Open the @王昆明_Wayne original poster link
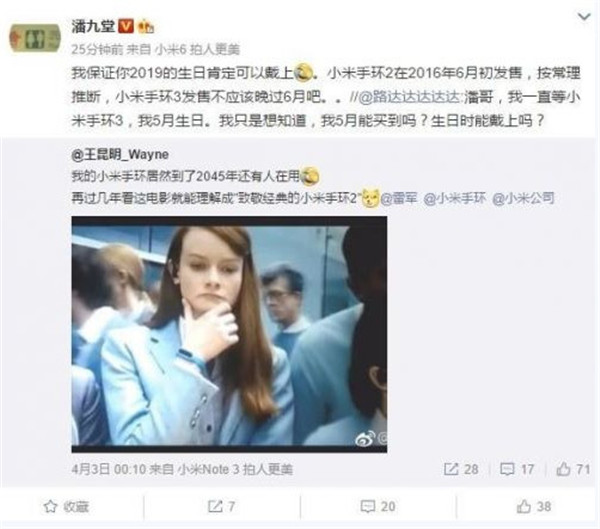Screen dimensions: 600x529 120,155
